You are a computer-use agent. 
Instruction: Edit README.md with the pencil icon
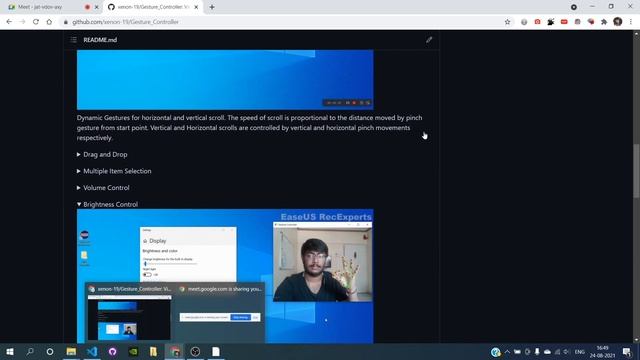[x=429, y=40]
